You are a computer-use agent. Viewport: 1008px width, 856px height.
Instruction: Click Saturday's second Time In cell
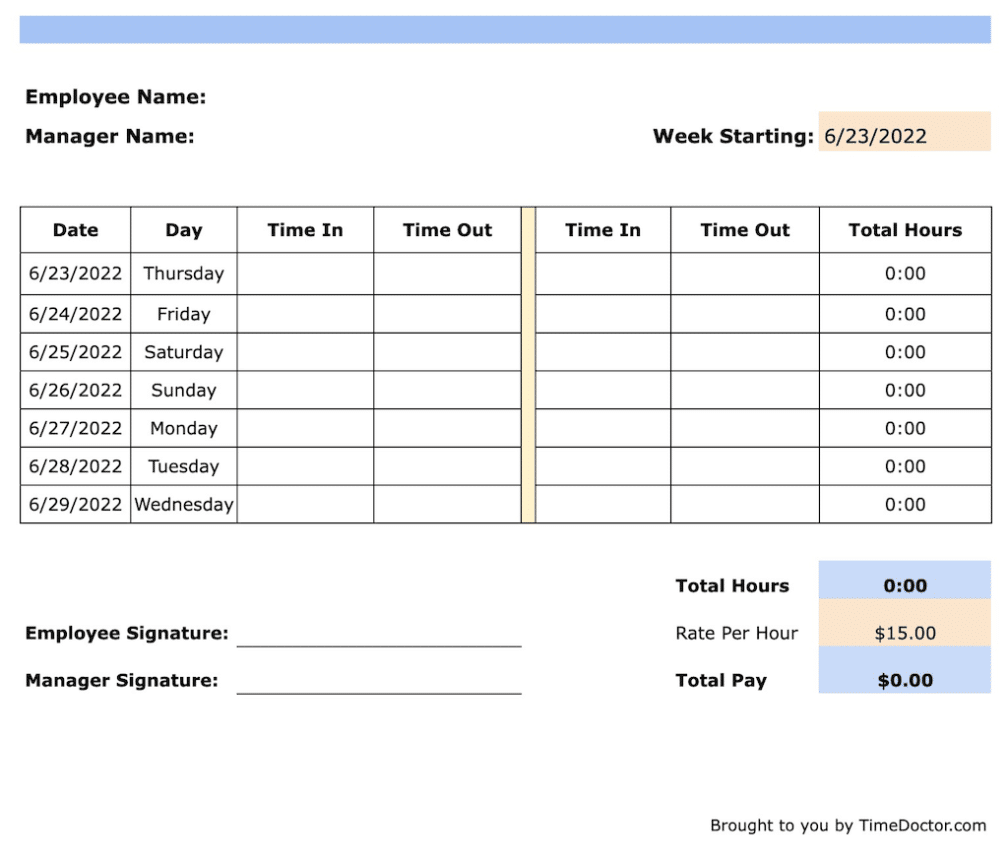[x=602, y=352]
